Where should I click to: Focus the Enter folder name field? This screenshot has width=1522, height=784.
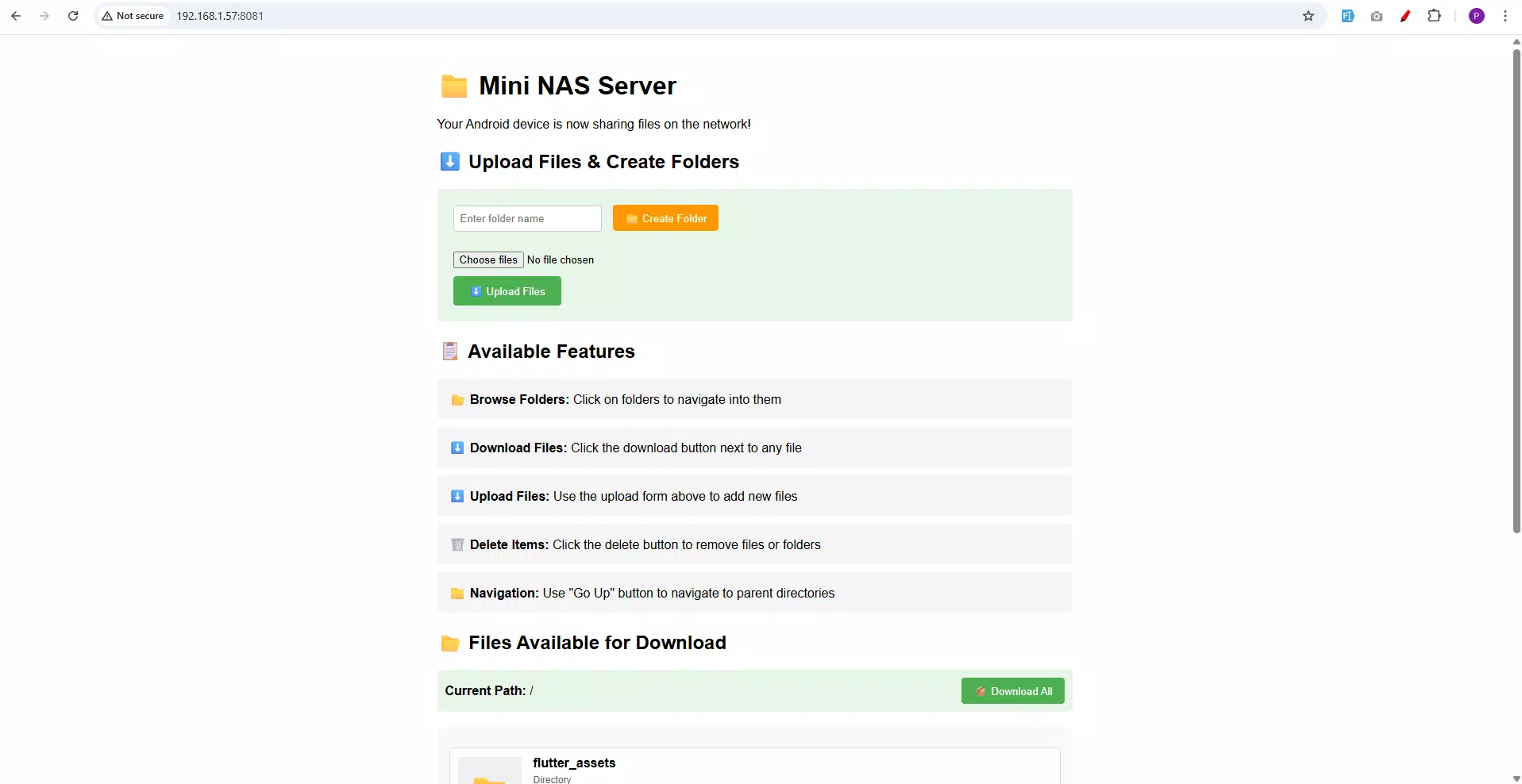527,218
